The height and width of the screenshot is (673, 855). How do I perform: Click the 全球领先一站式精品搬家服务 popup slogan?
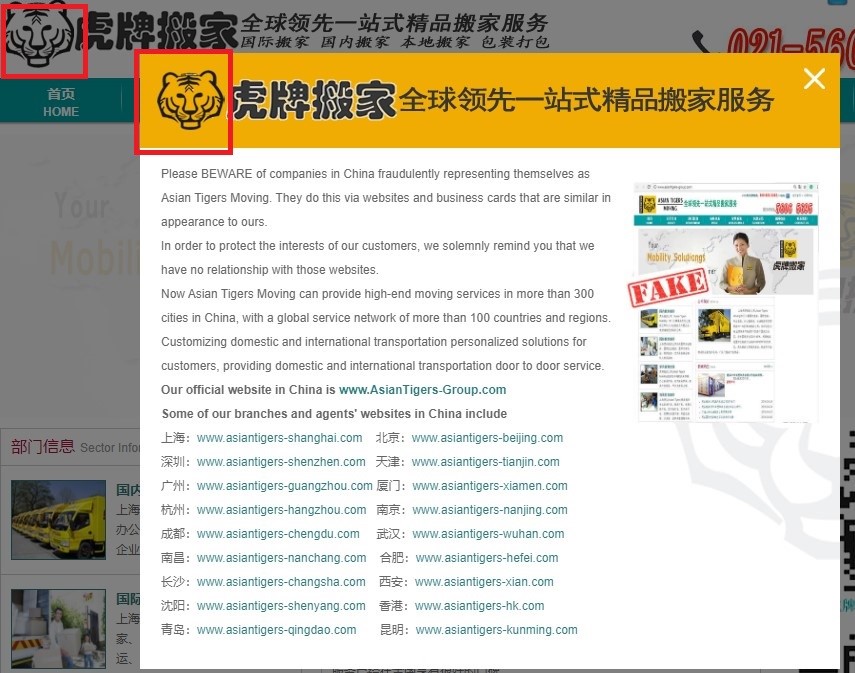click(x=587, y=100)
